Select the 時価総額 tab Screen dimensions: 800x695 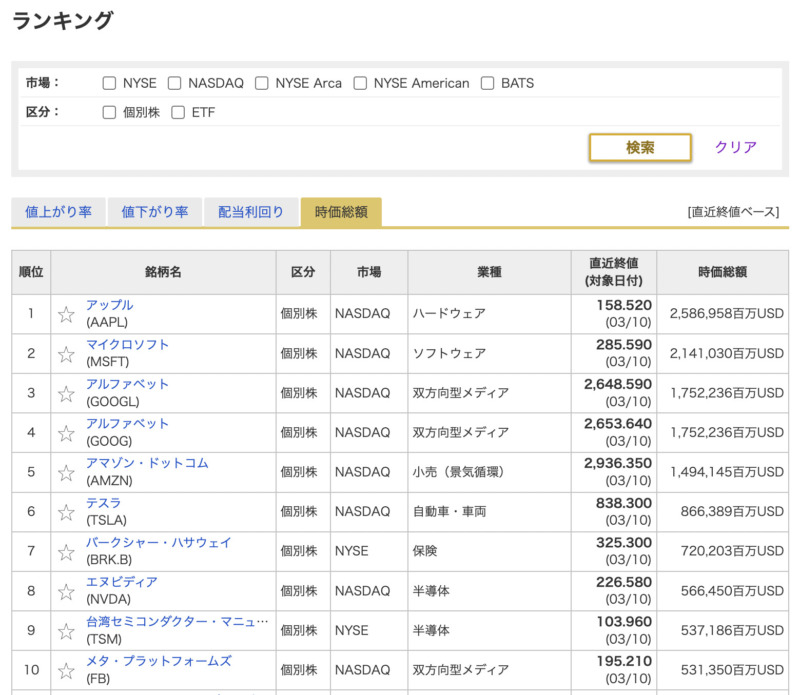tap(341, 212)
